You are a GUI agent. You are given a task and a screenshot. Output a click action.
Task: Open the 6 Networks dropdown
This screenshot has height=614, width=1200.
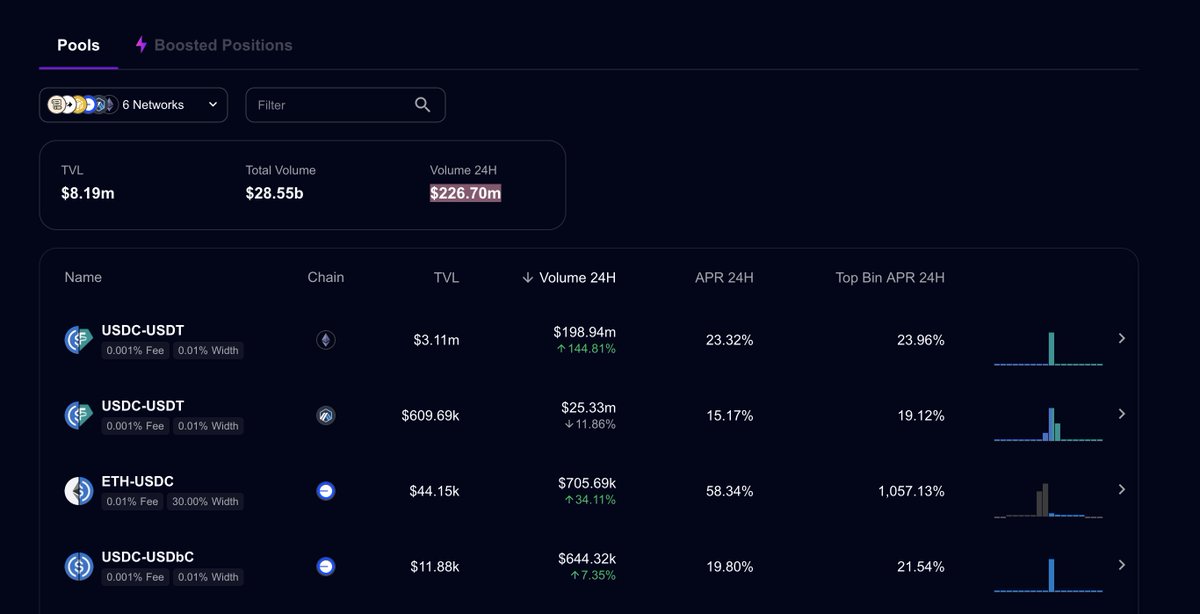pos(133,105)
